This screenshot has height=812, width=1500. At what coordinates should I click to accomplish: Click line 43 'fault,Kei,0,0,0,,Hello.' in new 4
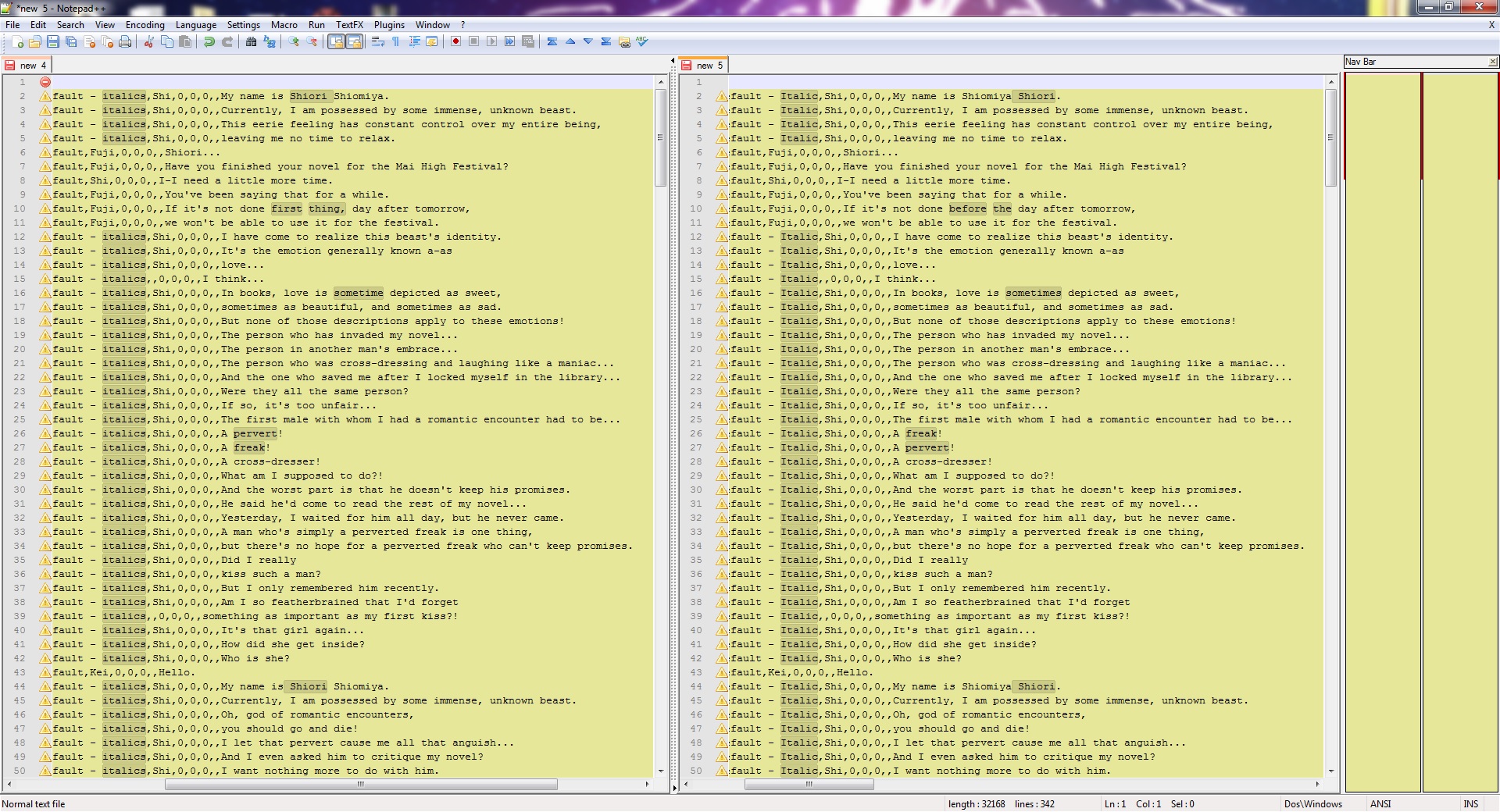124,672
